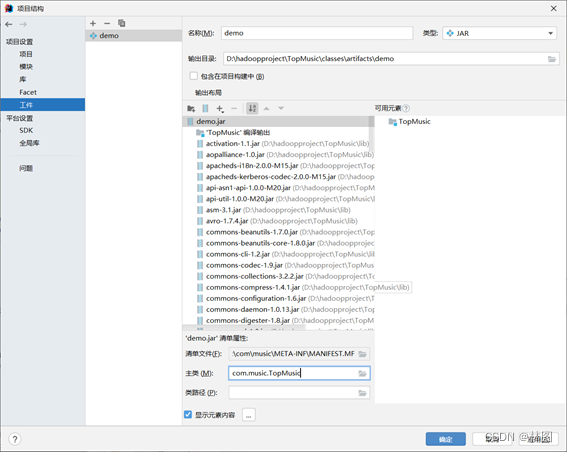The width and height of the screenshot is (567, 452).
Task: Copy the selected artifact
Action: pyautogui.click(x=122, y=24)
